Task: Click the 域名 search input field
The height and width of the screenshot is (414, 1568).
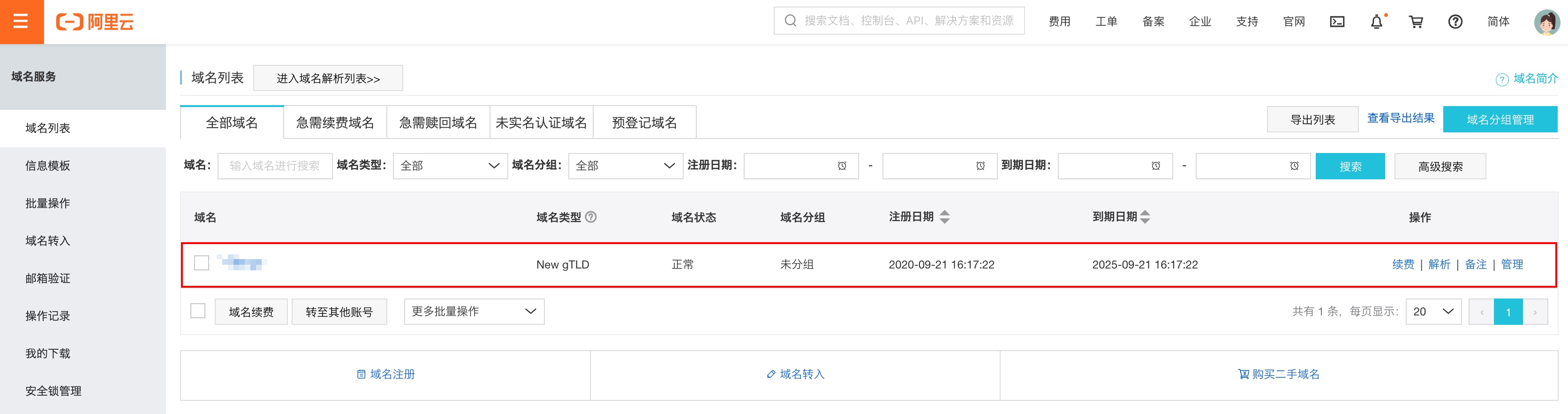Action: point(274,166)
